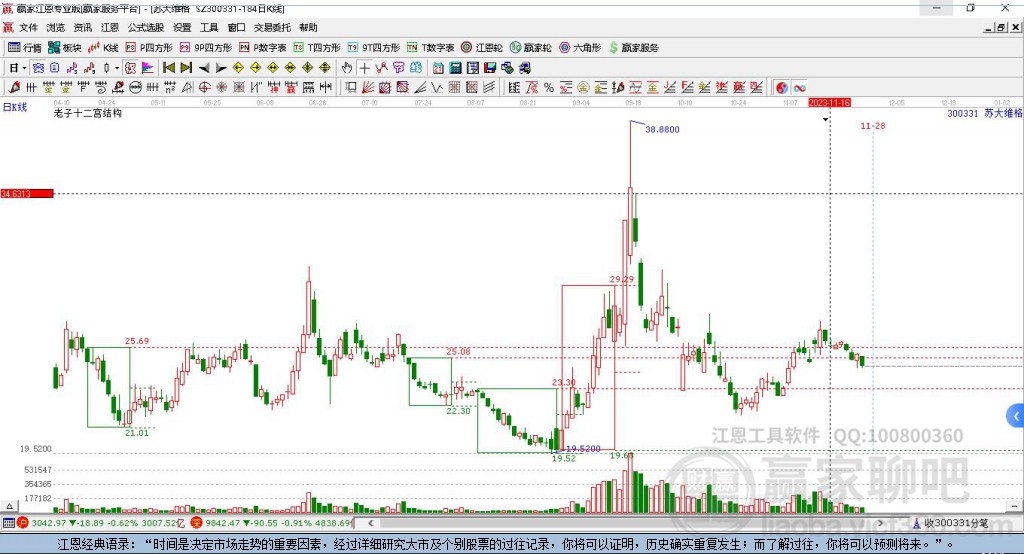The image size is (1024, 554).
Task: Click the circled 金 golden ratio icon
Action: click(583, 88)
